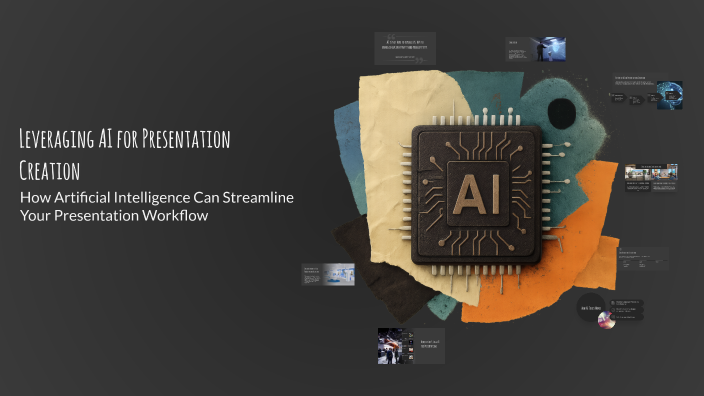Viewport: 704px width, 396px height.
Task: Open the slide with the blue-white exhibition image
Action: [x=328, y=274]
